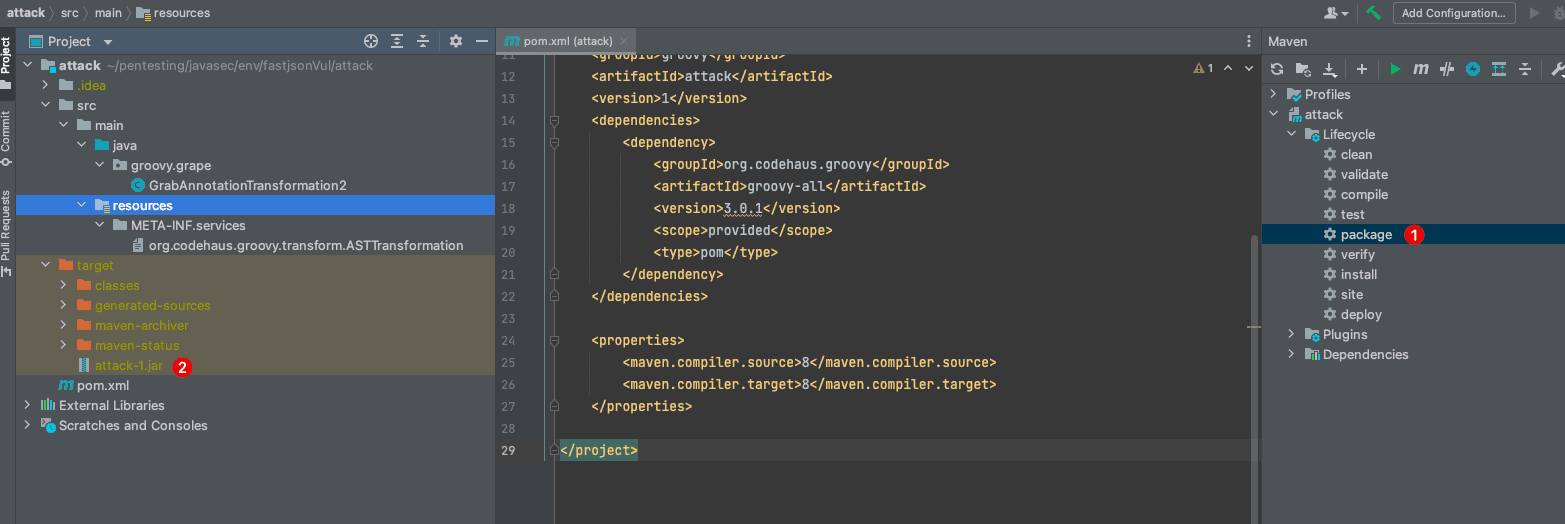The image size is (1565, 524).
Task: Click Add Configuration button
Action: coord(1453,13)
